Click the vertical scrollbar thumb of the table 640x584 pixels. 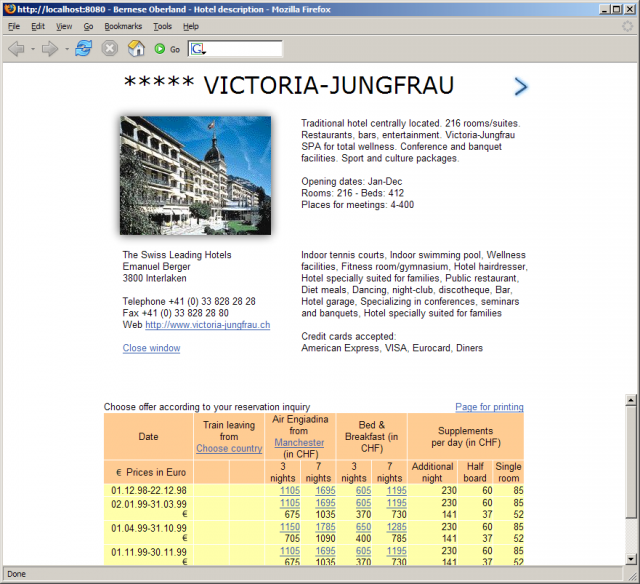631,462
